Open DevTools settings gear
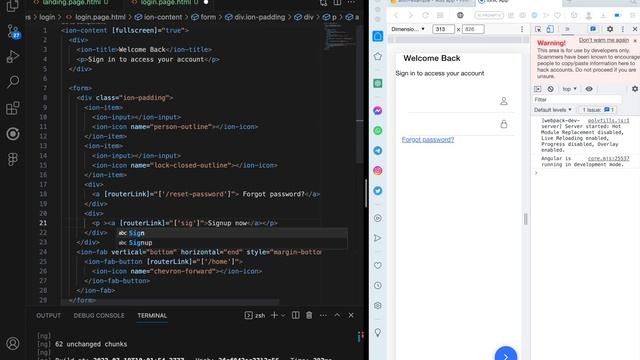 [x=610, y=29]
